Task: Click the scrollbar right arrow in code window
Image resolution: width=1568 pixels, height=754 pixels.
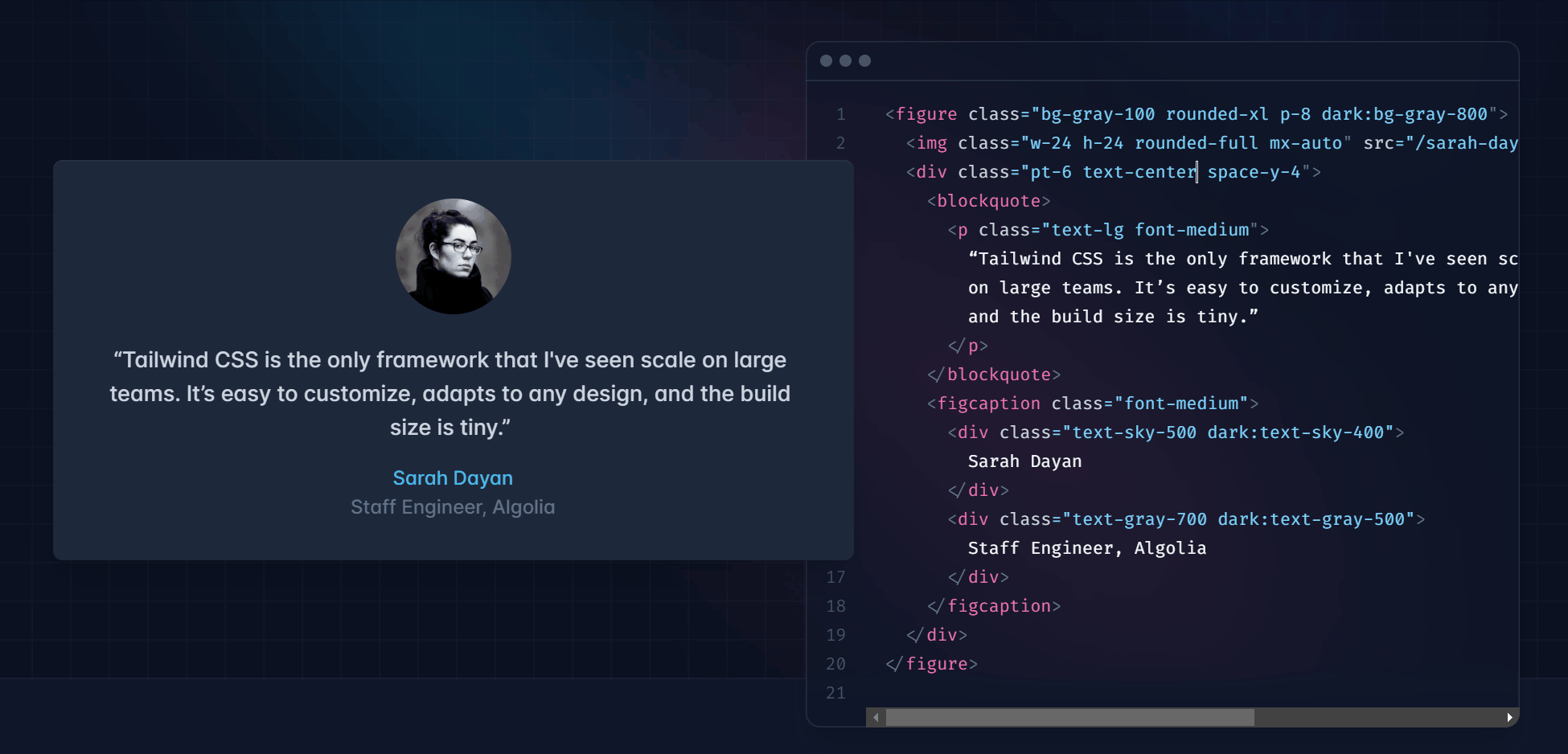Action: pyautogui.click(x=1509, y=717)
